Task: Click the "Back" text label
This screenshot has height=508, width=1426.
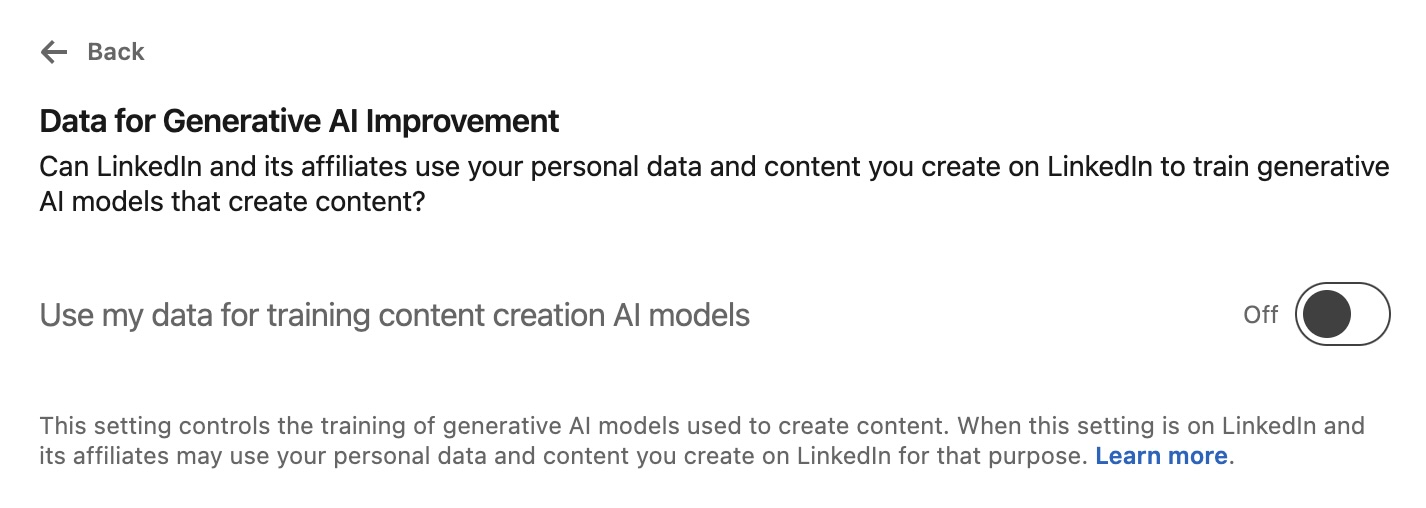Action: (x=116, y=52)
